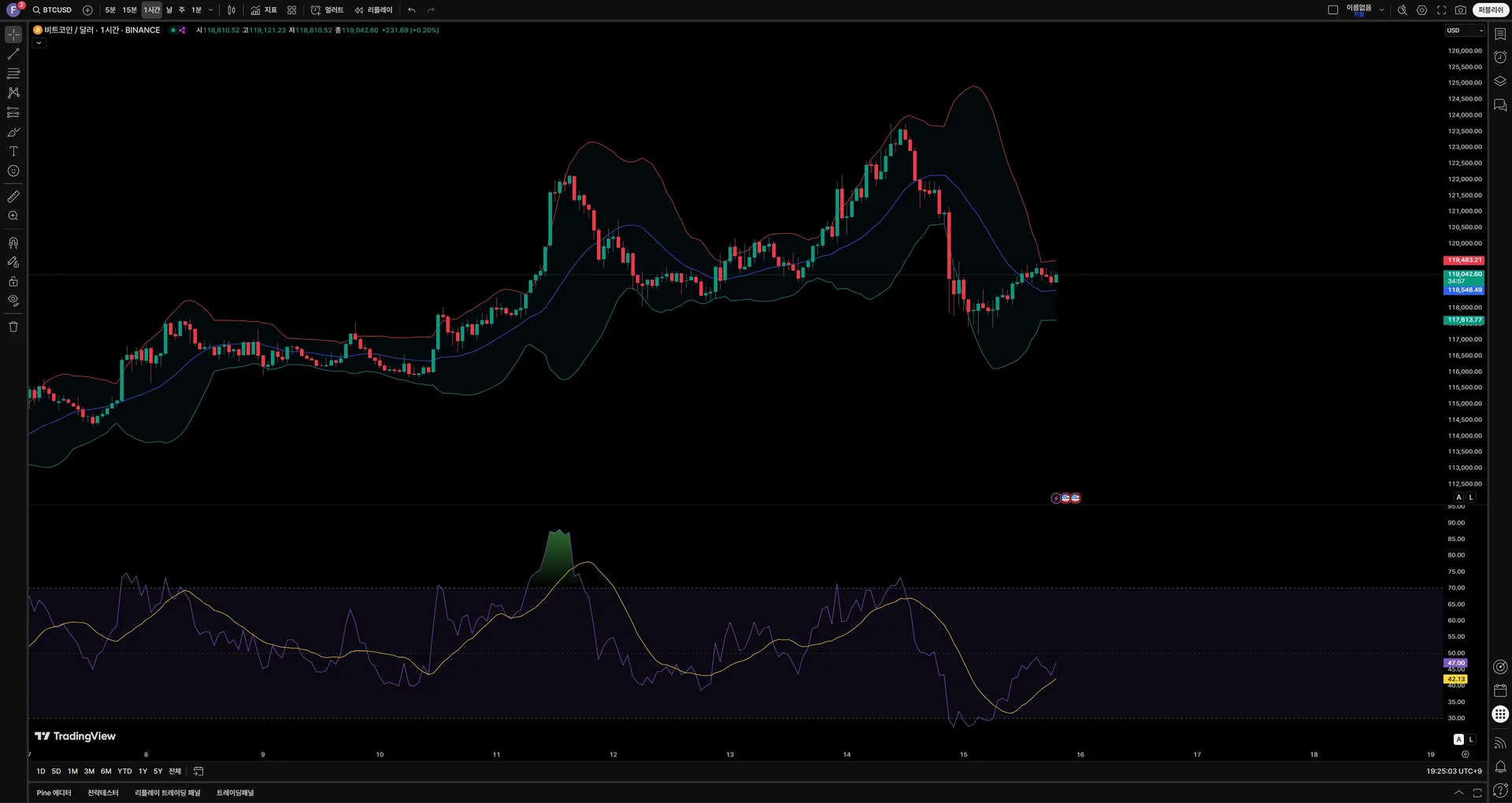Screen dimensions: 1512x803
Task: Click the trash remove drawings icon
Action: pos(13,327)
